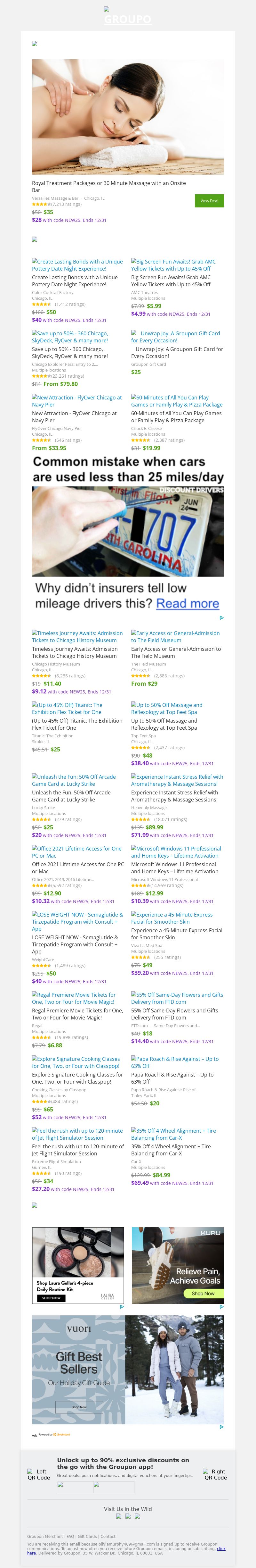Click AdChoices icon under the Vuori ad
Screen dimensions: 256x1568
click(221, 1427)
